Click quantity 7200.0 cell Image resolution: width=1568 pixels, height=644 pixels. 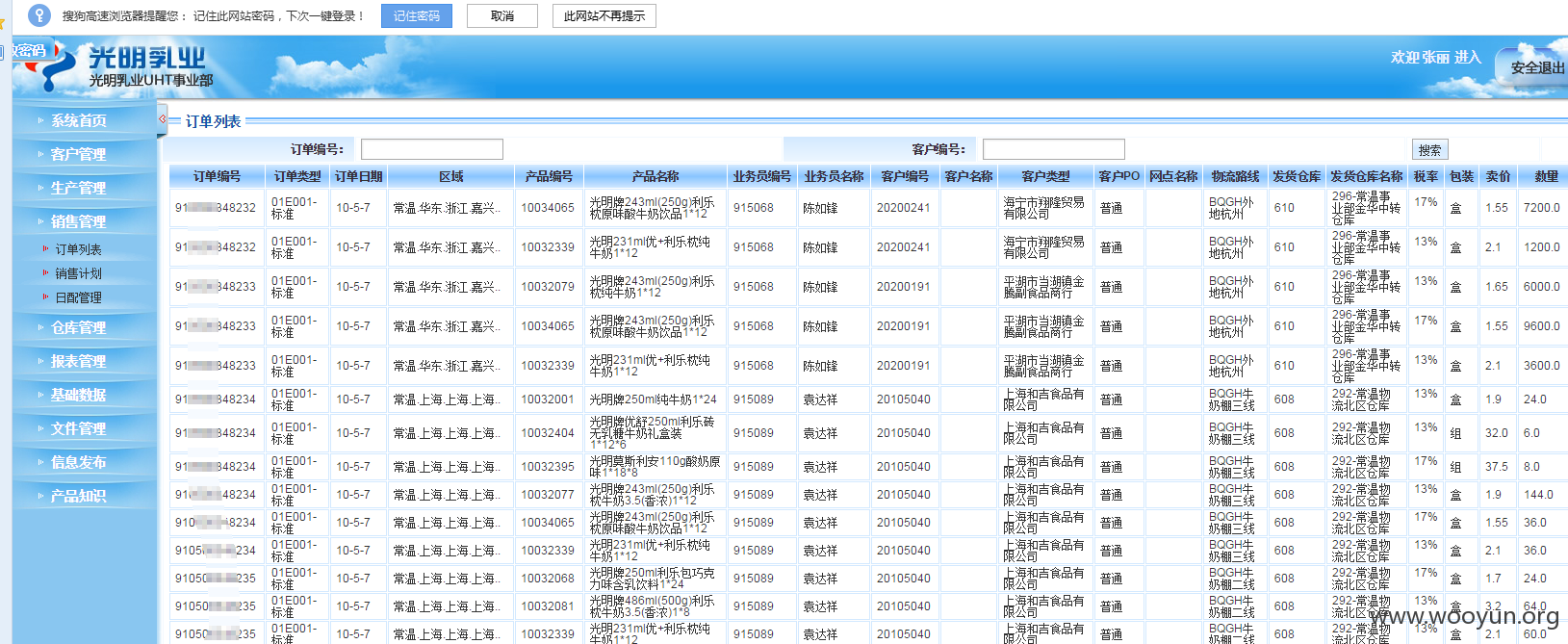click(x=1542, y=208)
